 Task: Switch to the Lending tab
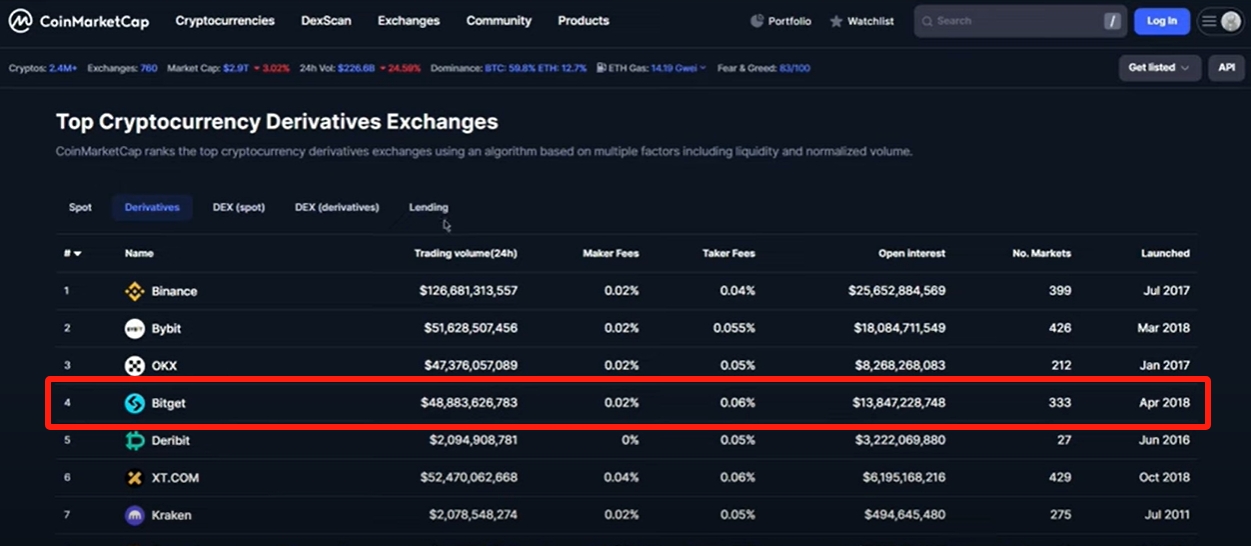[x=429, y=207]
